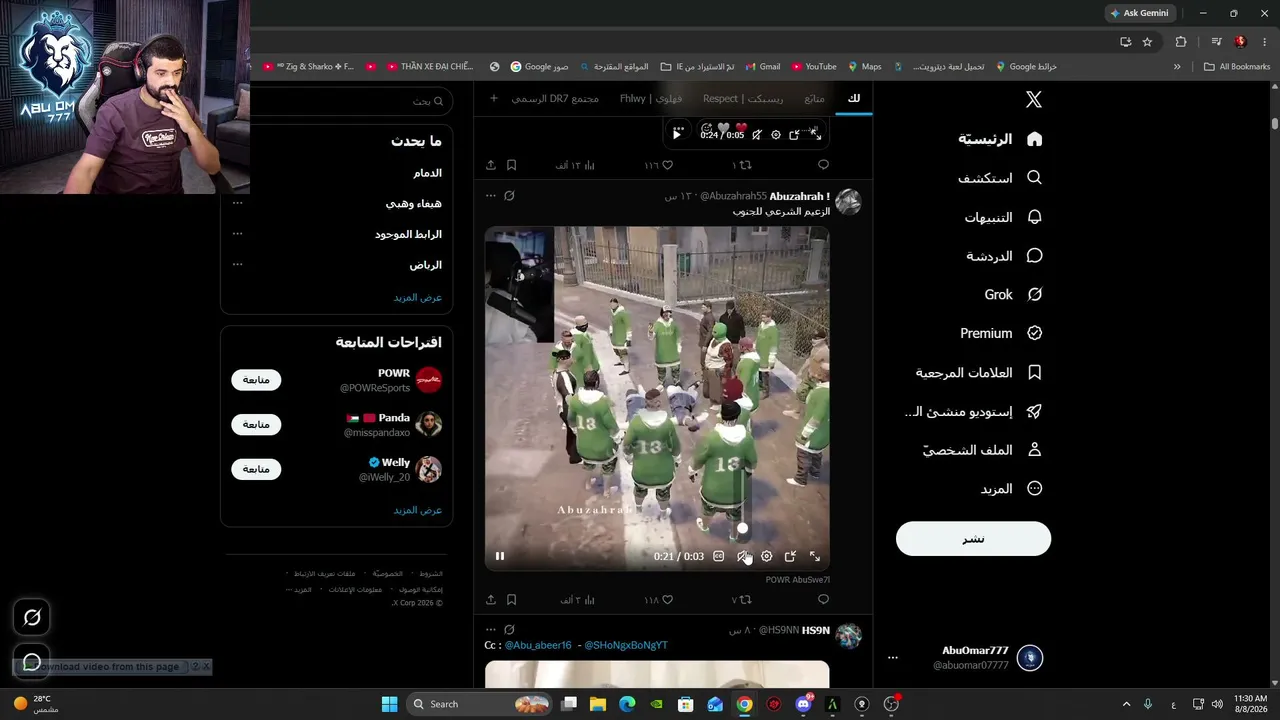This screenshot has height=720, width=1280.
Task: Play the top video at 0:24
Action: click(x=677, y=133)
